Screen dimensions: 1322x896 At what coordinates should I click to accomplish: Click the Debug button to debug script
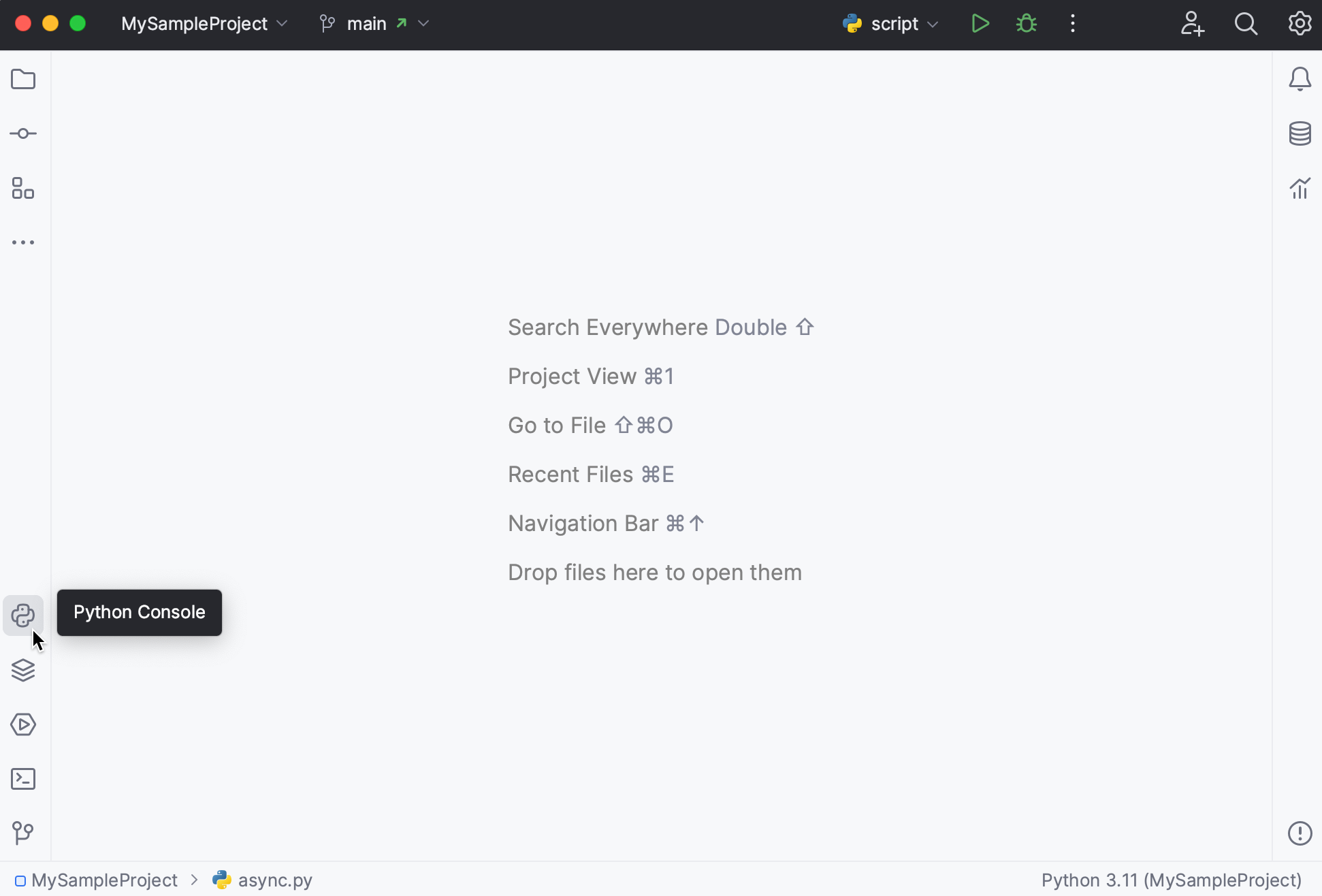click(x=1026, y=23)
